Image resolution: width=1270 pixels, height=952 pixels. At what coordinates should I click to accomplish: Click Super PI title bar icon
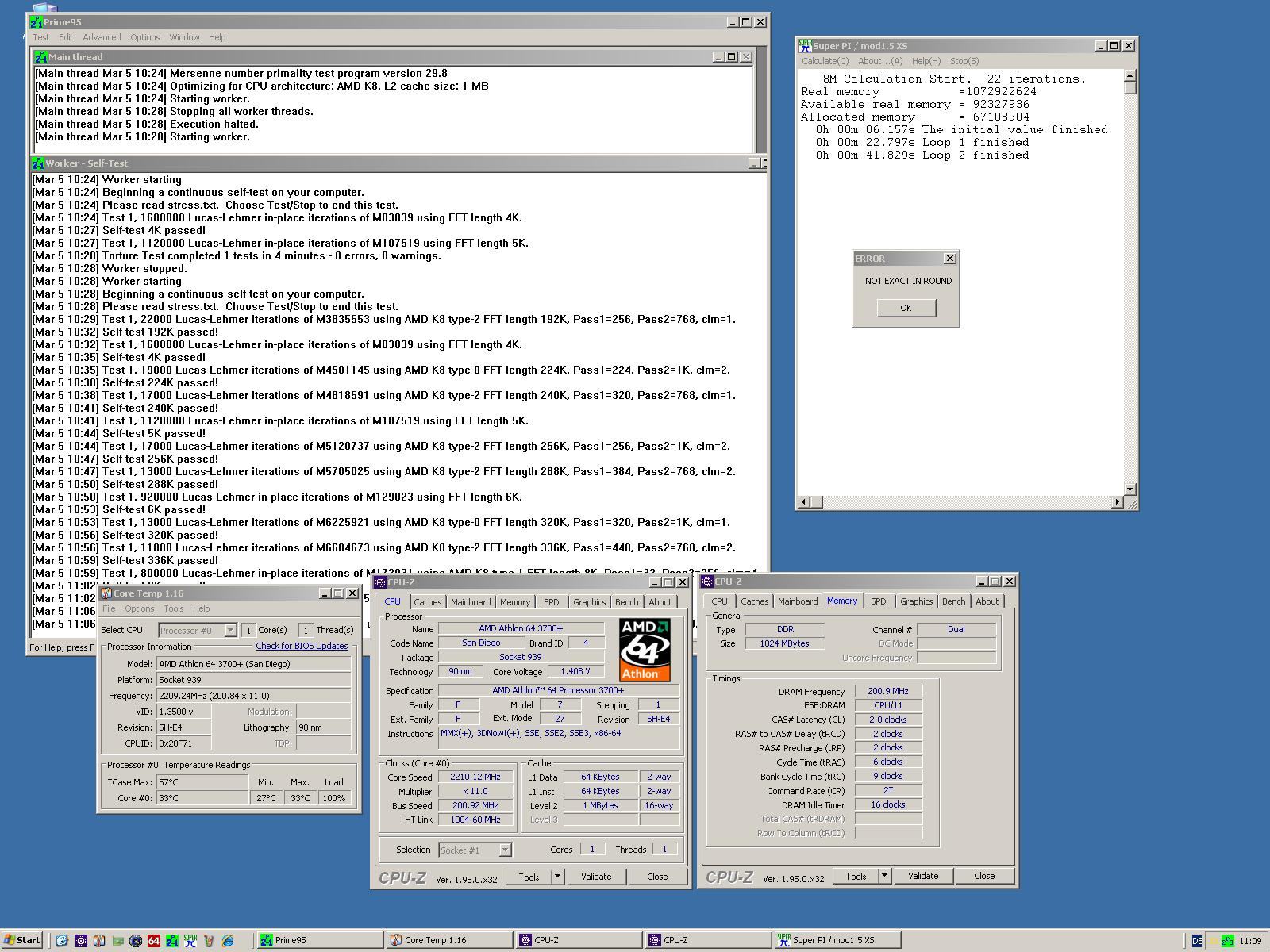[805, 46]
